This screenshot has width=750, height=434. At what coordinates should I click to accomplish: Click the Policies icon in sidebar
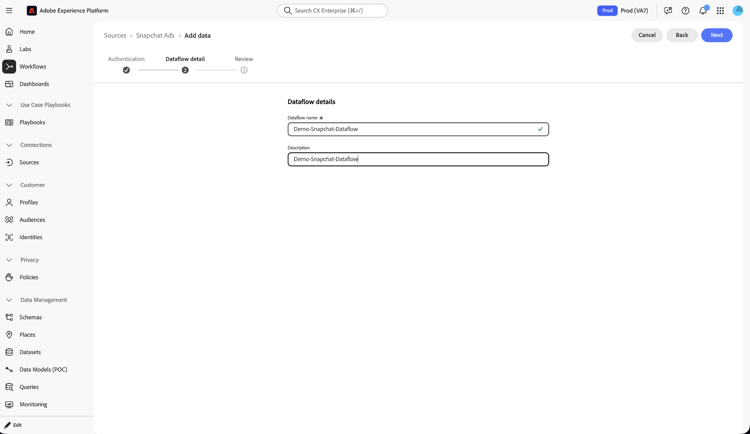[9, 277]
